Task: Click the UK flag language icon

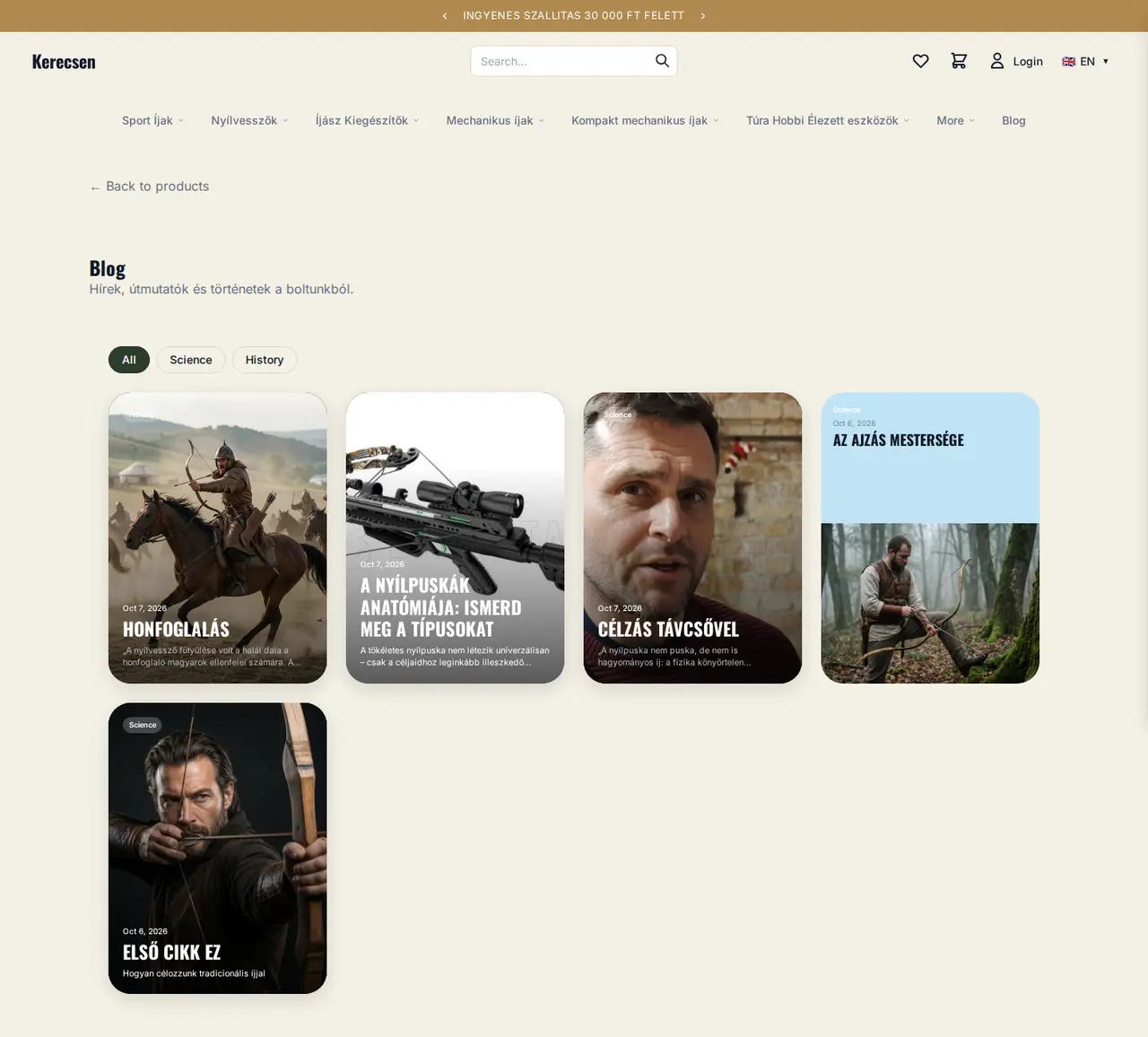Action: click(x=1068, y=62)
